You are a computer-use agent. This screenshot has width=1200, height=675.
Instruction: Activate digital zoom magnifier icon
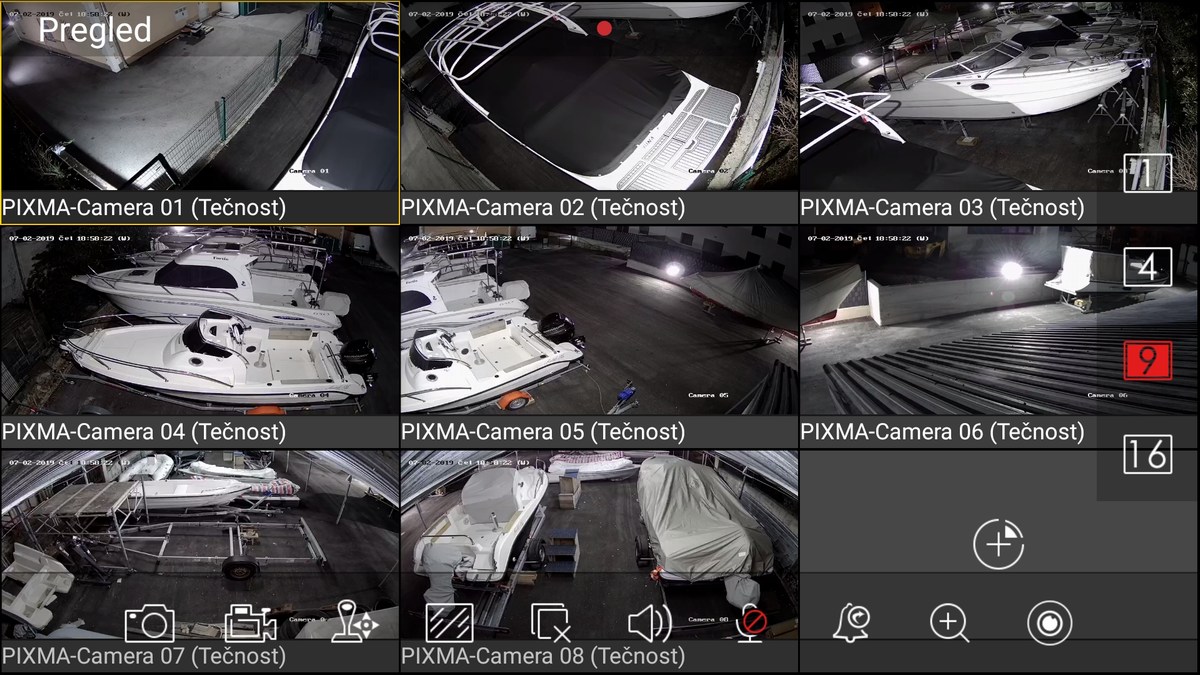coord(949,623)
